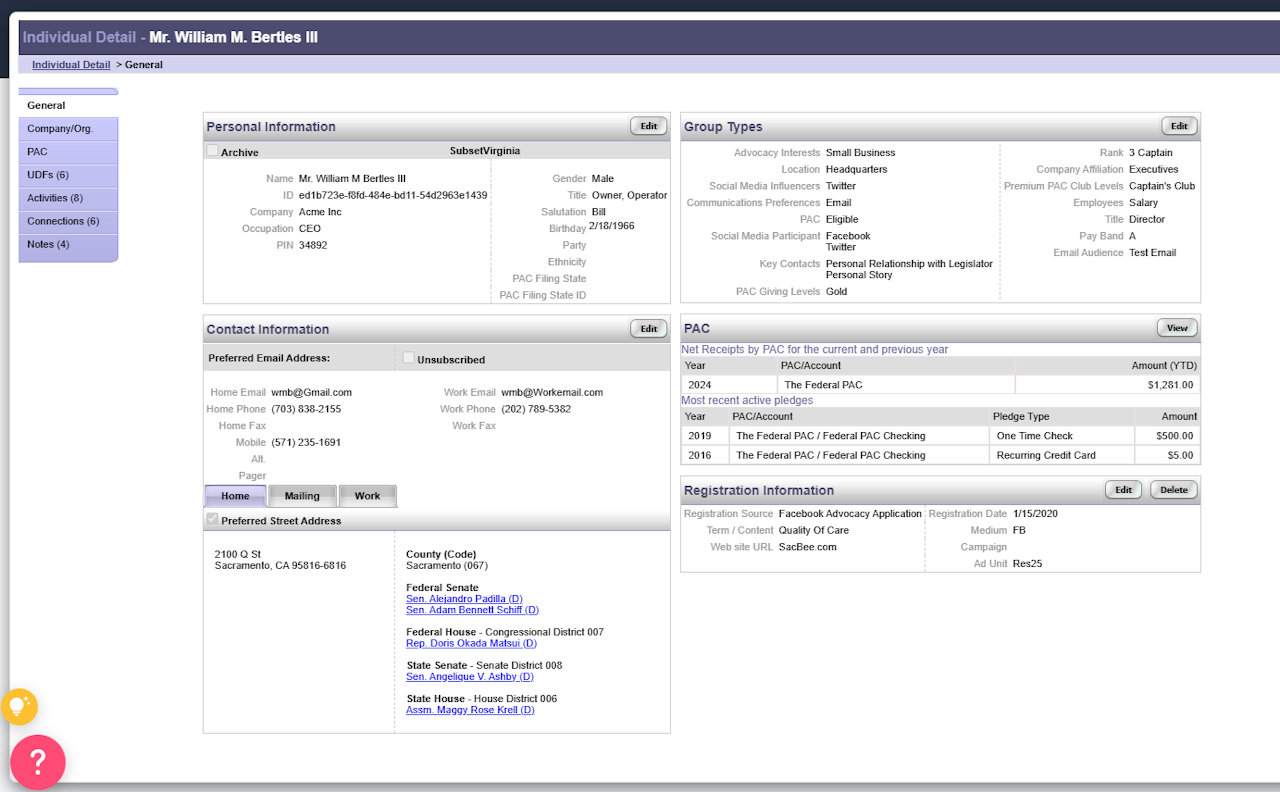Open the Activities (8) sidebar tab
Image resolution: width=1280 pixels, height=792 pixels.
coord(55,198)
